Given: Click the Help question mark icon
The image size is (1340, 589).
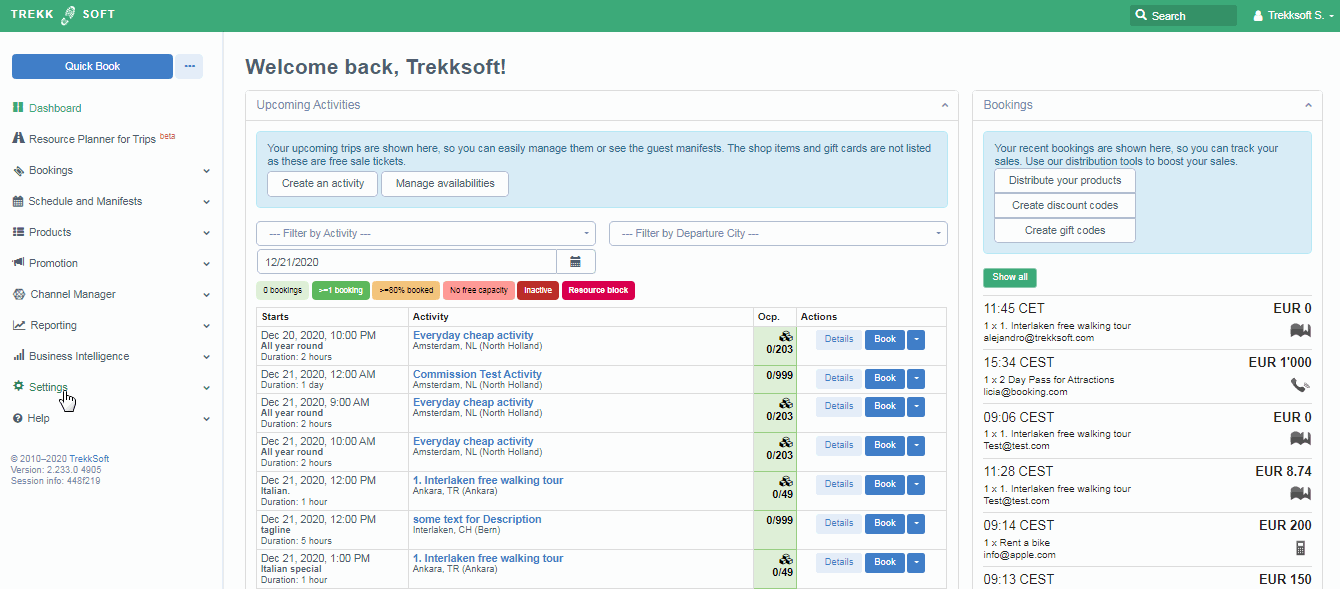Looking at the screenshot, I should point(17,418).
